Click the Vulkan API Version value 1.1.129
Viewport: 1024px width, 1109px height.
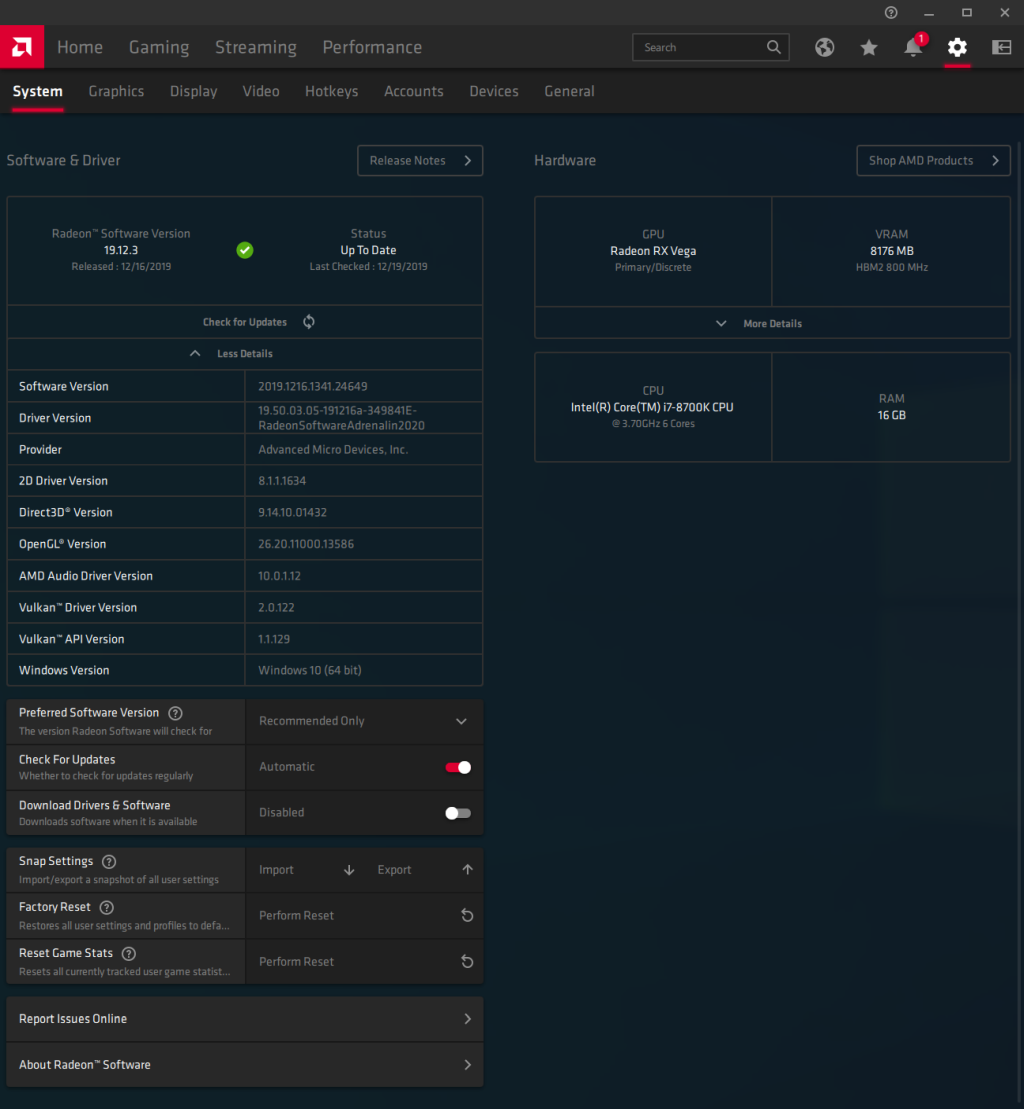pos(274,639)
